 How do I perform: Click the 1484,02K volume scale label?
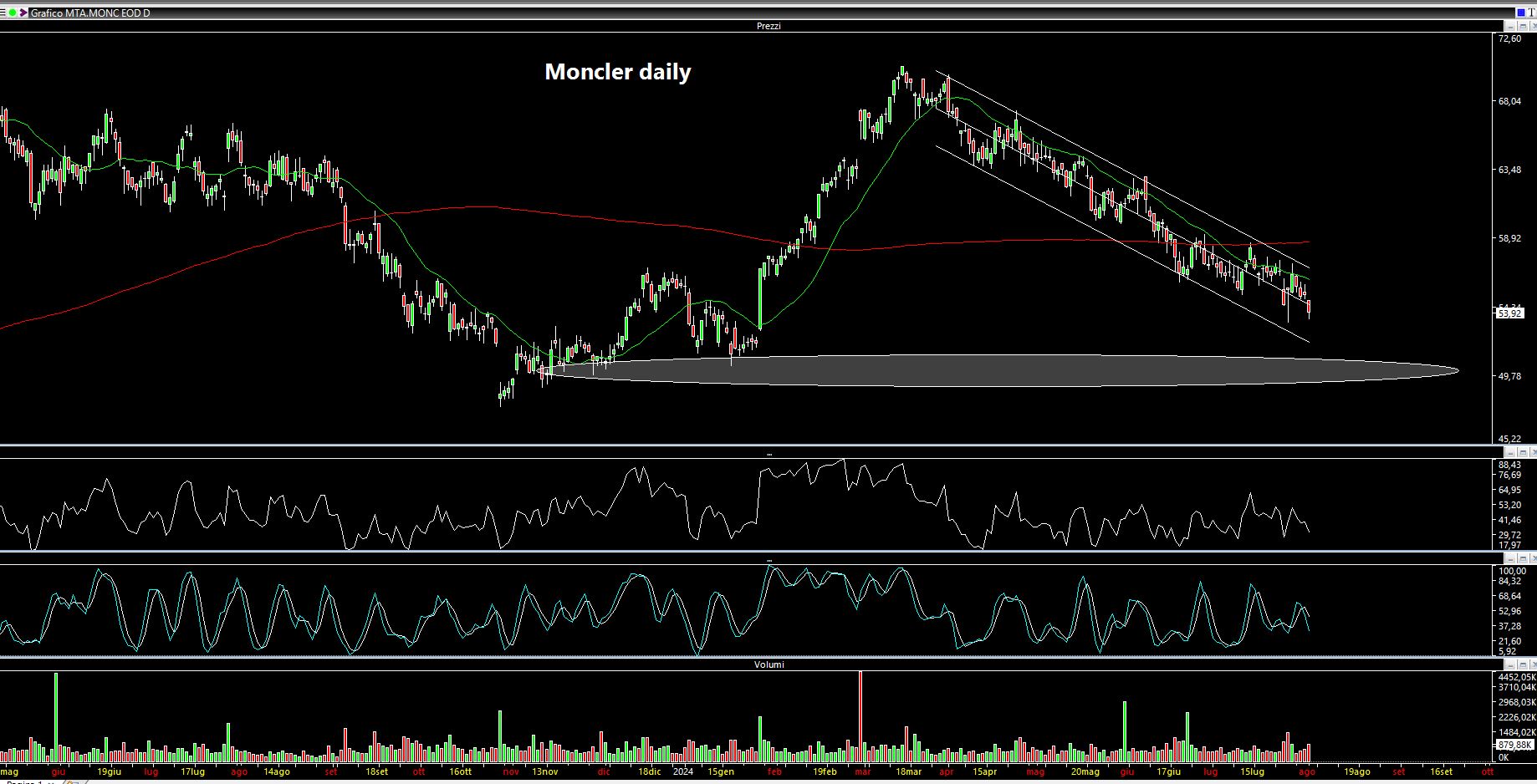click(x=1516, y=732)
